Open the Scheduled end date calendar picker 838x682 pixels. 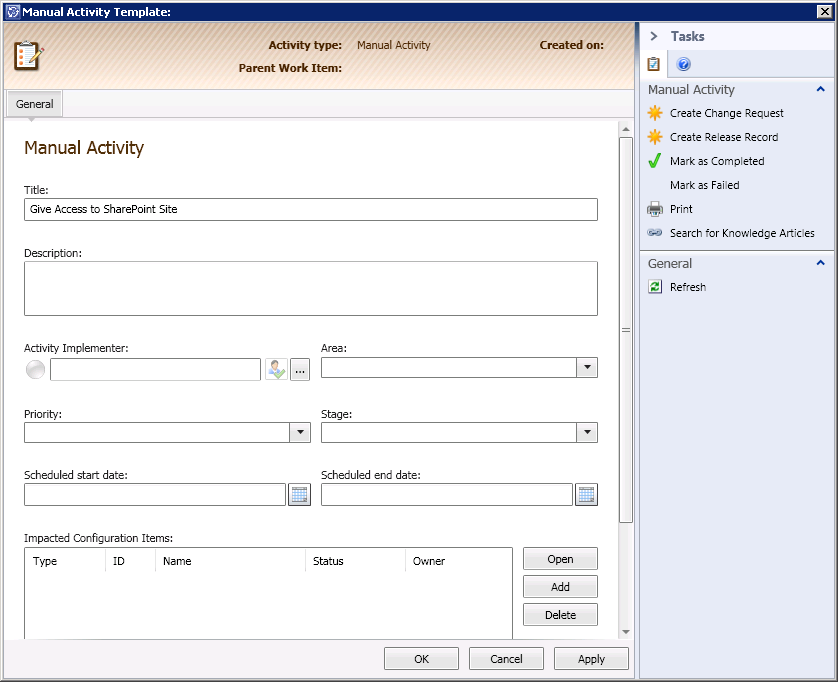coord(586,494)
